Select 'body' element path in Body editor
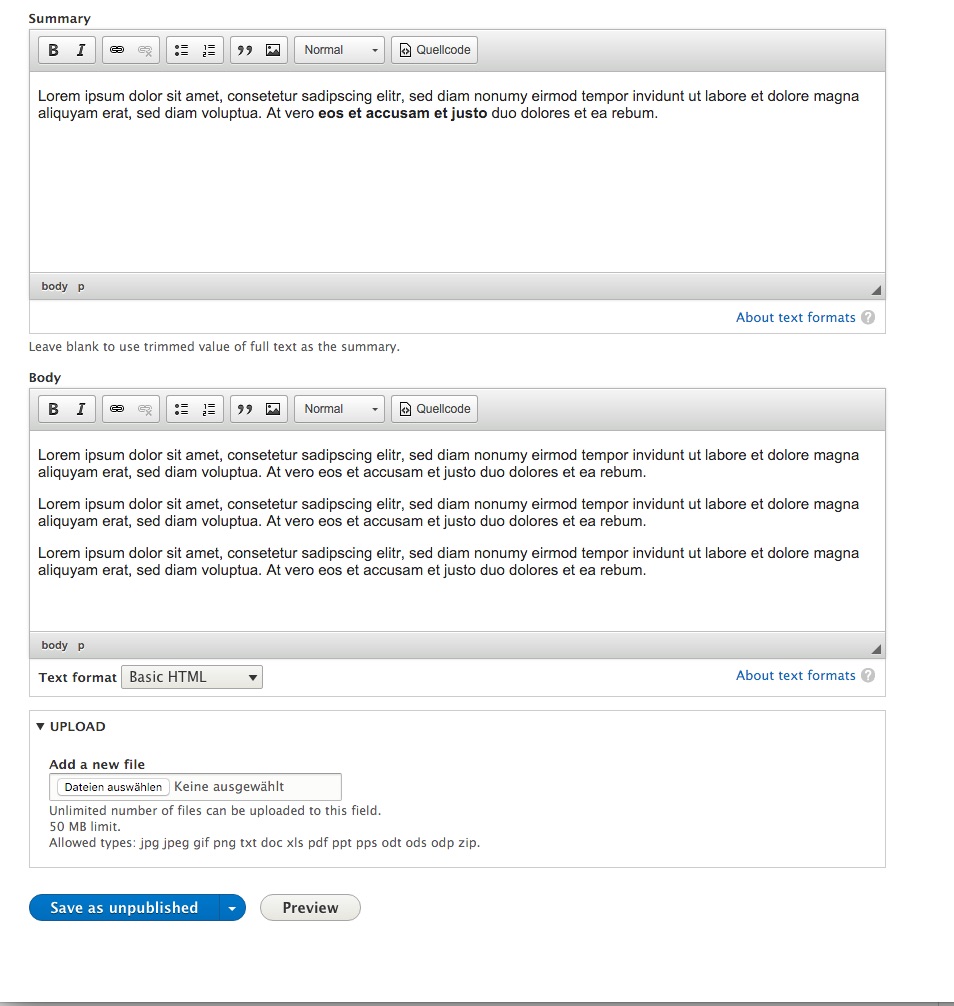The width and height of the screenshot is (954, 1006). [55, 645]
